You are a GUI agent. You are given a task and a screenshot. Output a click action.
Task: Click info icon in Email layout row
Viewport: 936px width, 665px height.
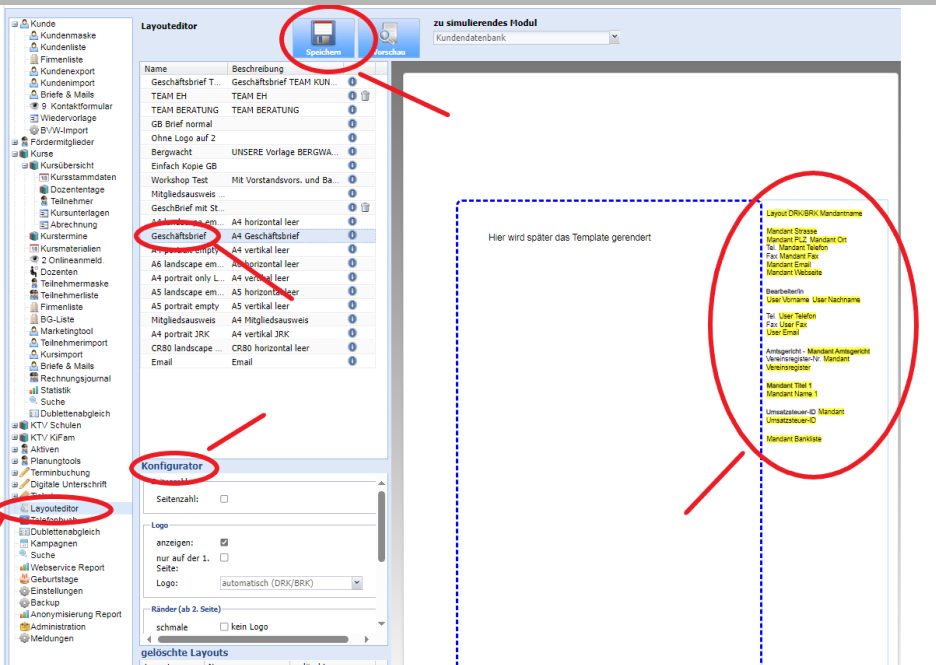[352, 362]
